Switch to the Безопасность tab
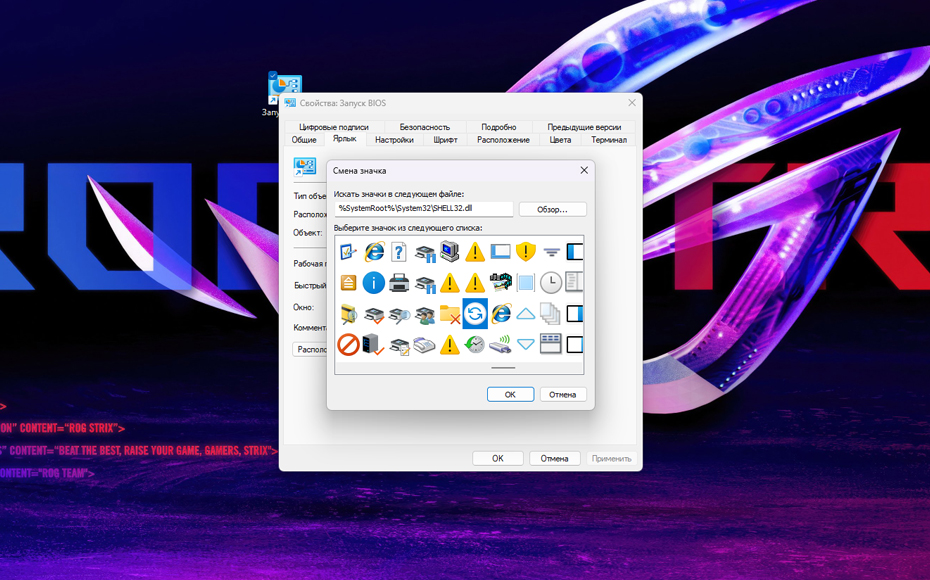This screenshot has width=930, height=580. tap(425, 127)
